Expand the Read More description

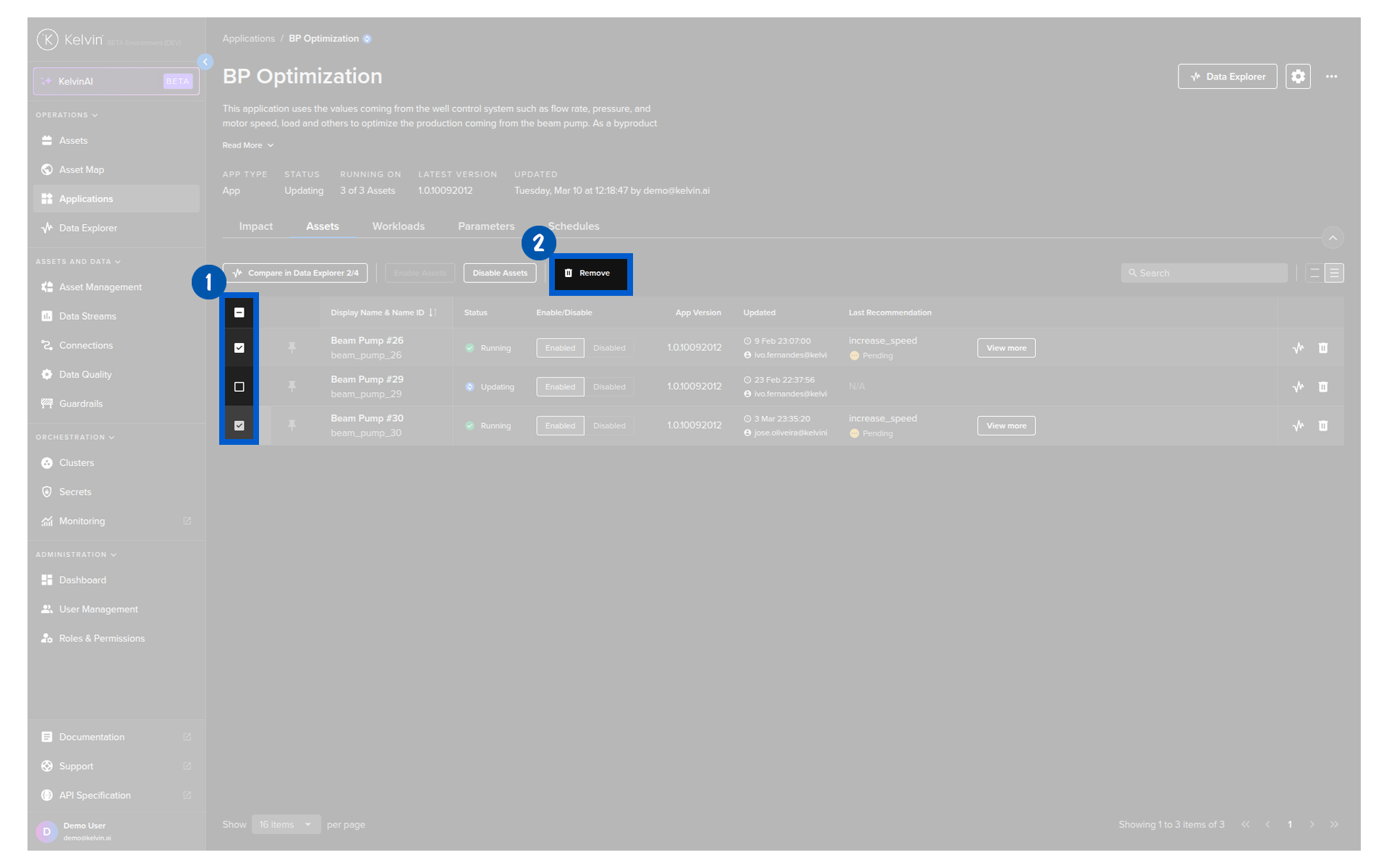(248, 145)
